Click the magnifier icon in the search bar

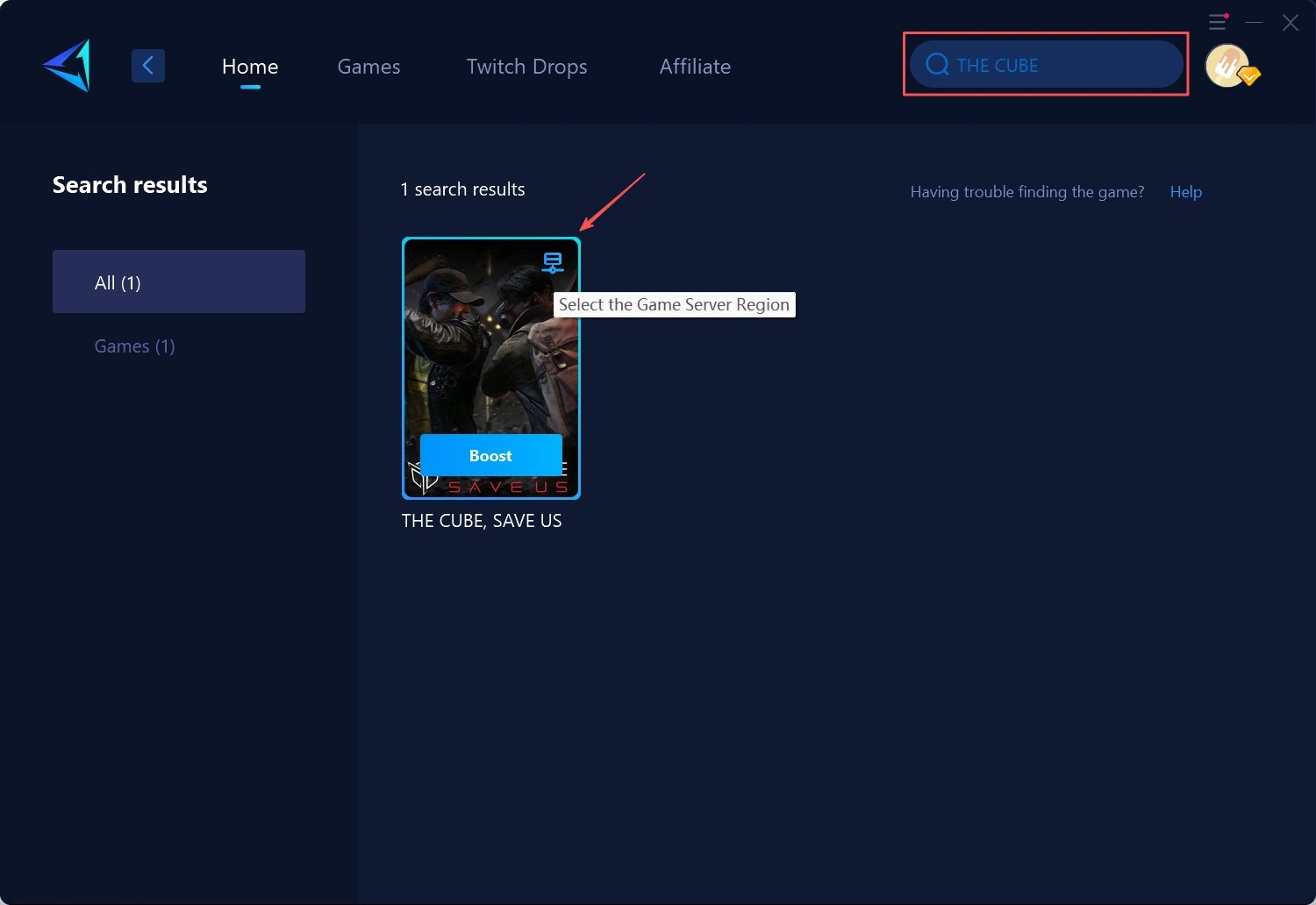click(x=937, y=65)
